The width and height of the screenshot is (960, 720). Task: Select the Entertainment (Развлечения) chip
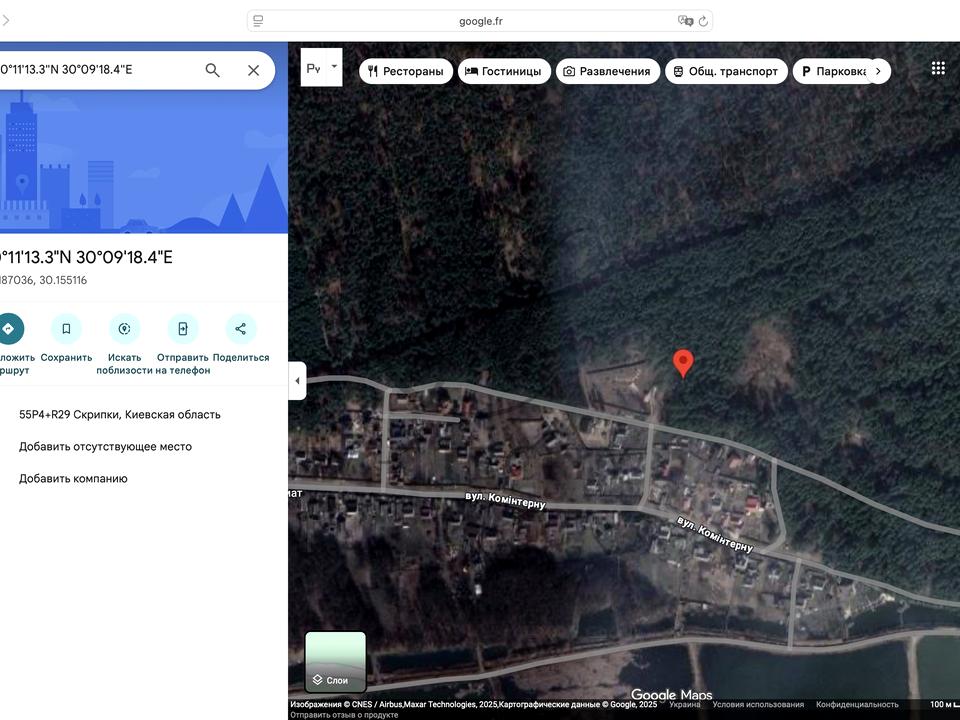tap(607, 71)
